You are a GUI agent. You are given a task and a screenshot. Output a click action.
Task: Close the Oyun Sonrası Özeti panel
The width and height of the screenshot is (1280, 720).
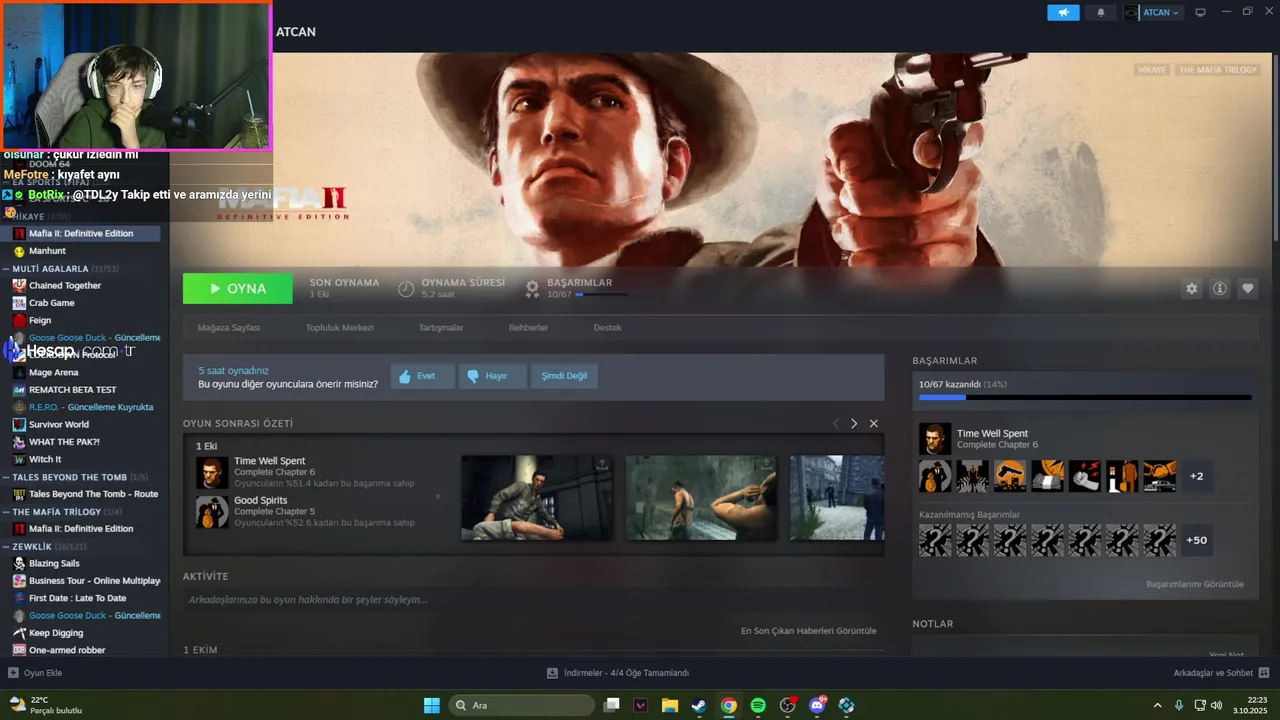pyautogui.click(x=873, y=423)
